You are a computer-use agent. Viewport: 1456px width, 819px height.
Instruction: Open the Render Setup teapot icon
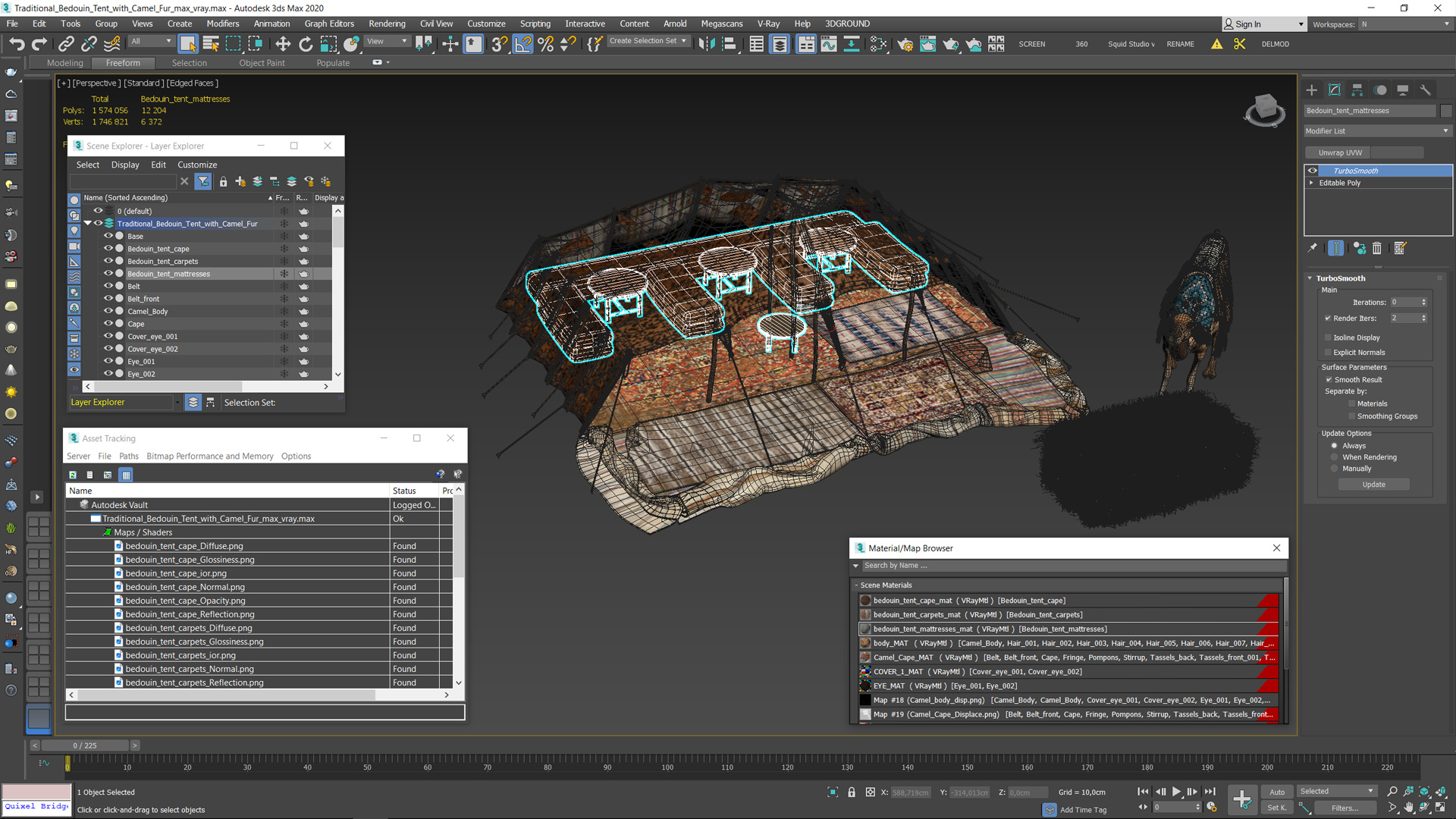pos(905,44)
